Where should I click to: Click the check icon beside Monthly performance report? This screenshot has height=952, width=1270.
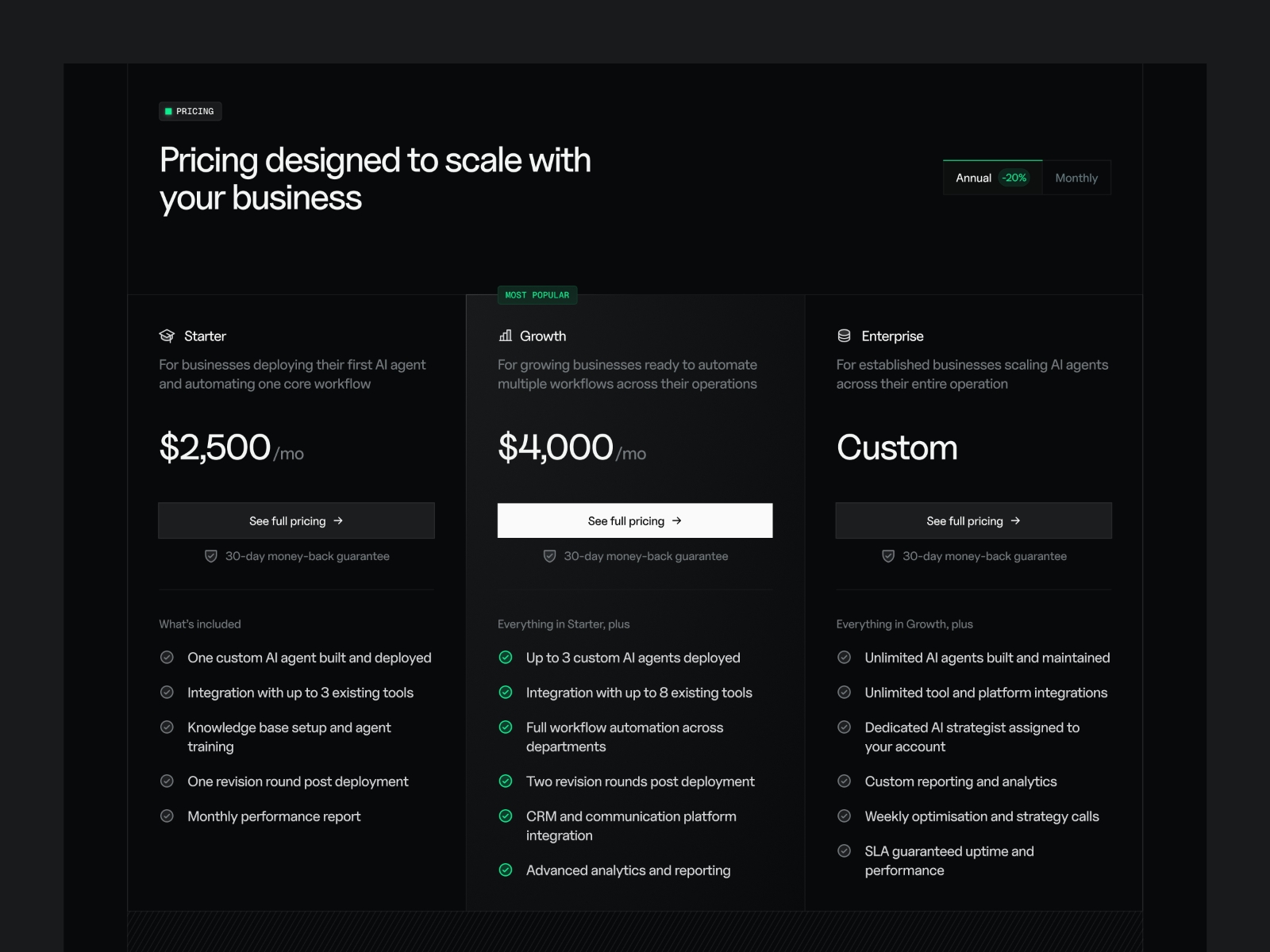(x=167, y=816)
